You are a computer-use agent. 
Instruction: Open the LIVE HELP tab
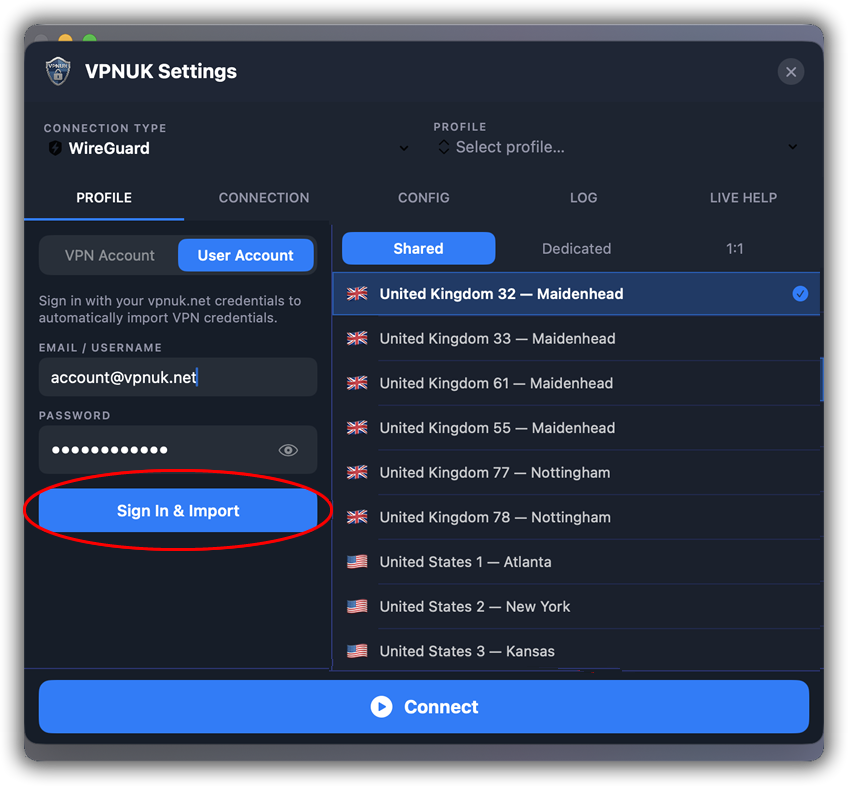[743, 198]
